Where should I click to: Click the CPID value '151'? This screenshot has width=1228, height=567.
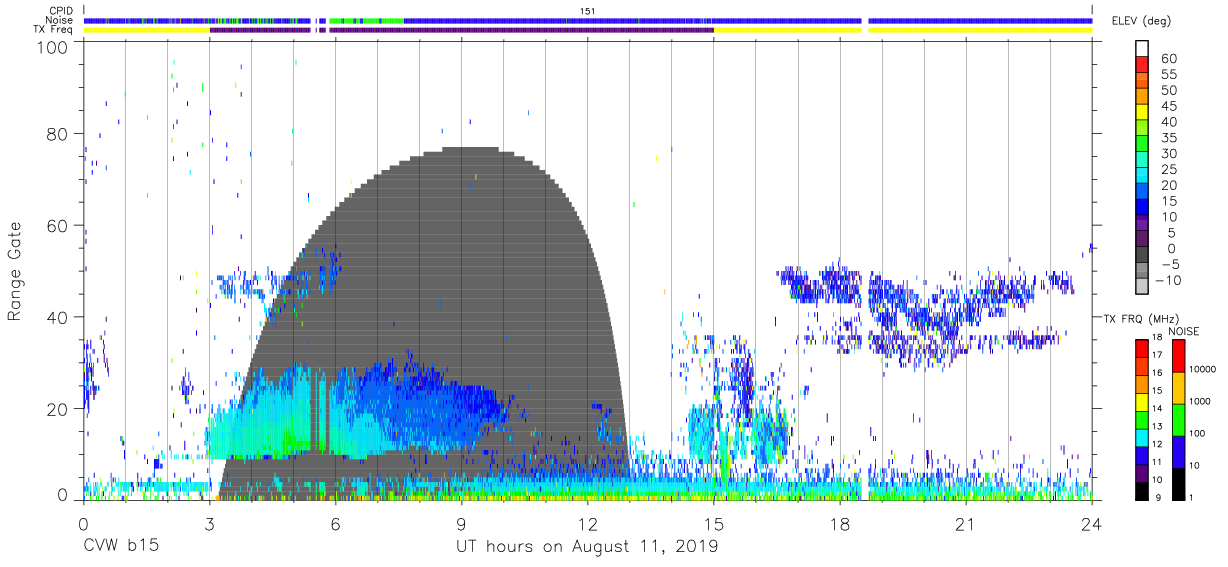click(x=587, y=11)
